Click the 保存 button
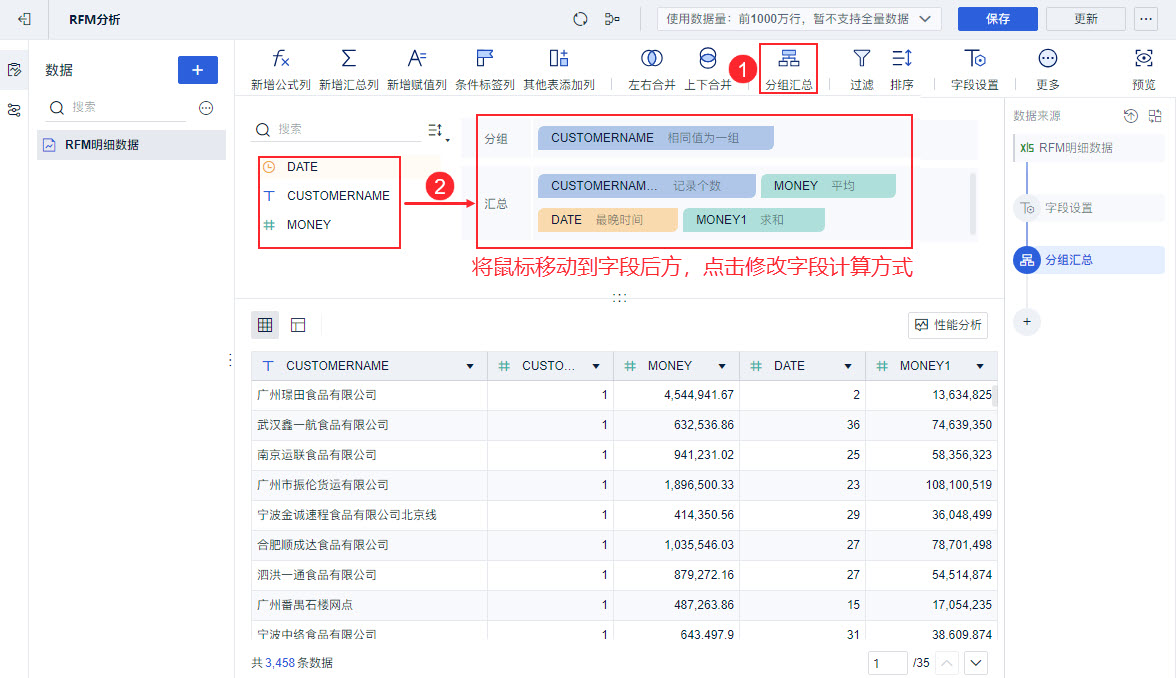1176x678 pixels. coord(998,19)
